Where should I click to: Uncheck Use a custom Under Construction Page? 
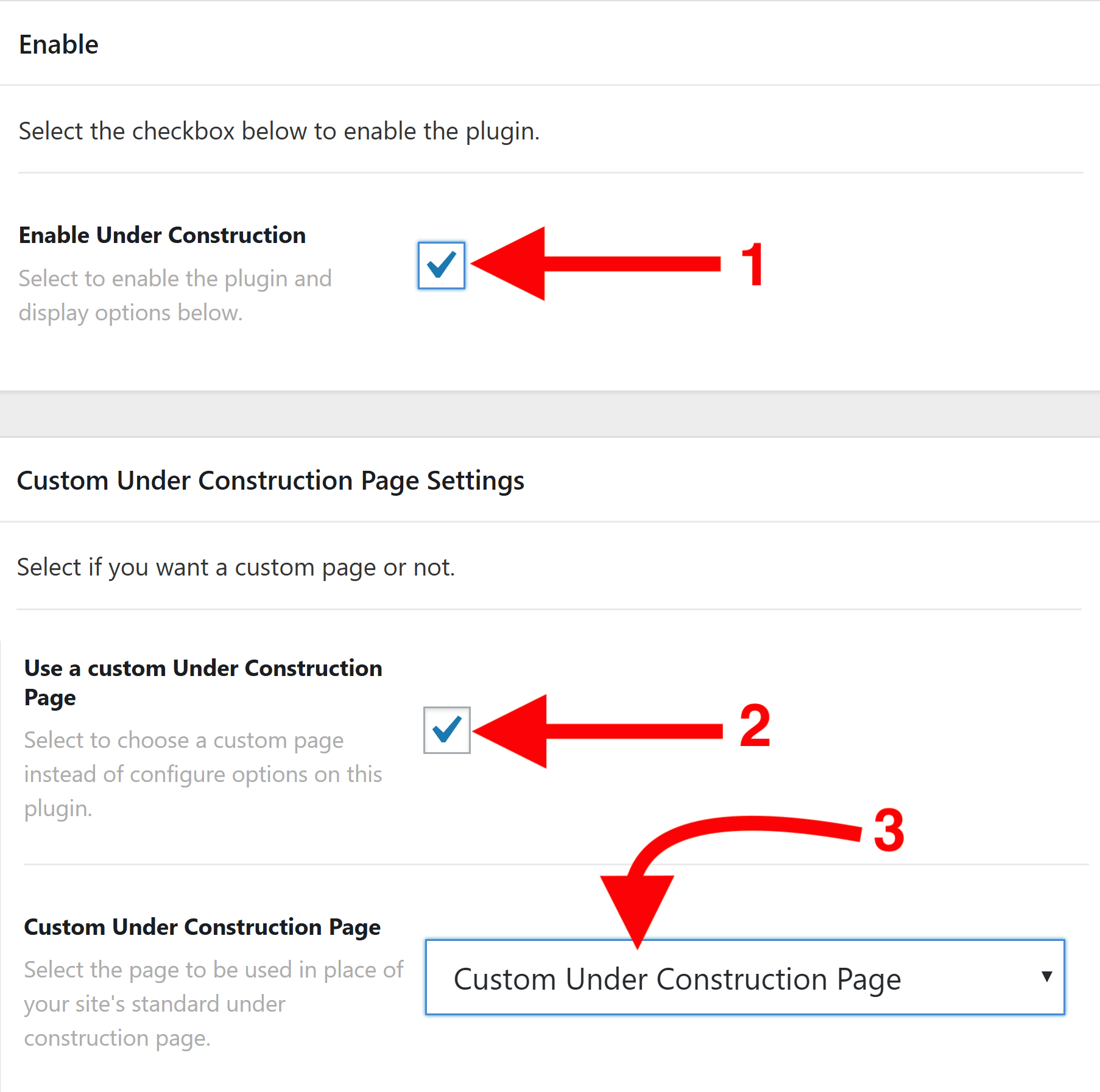tap(446, 730)
